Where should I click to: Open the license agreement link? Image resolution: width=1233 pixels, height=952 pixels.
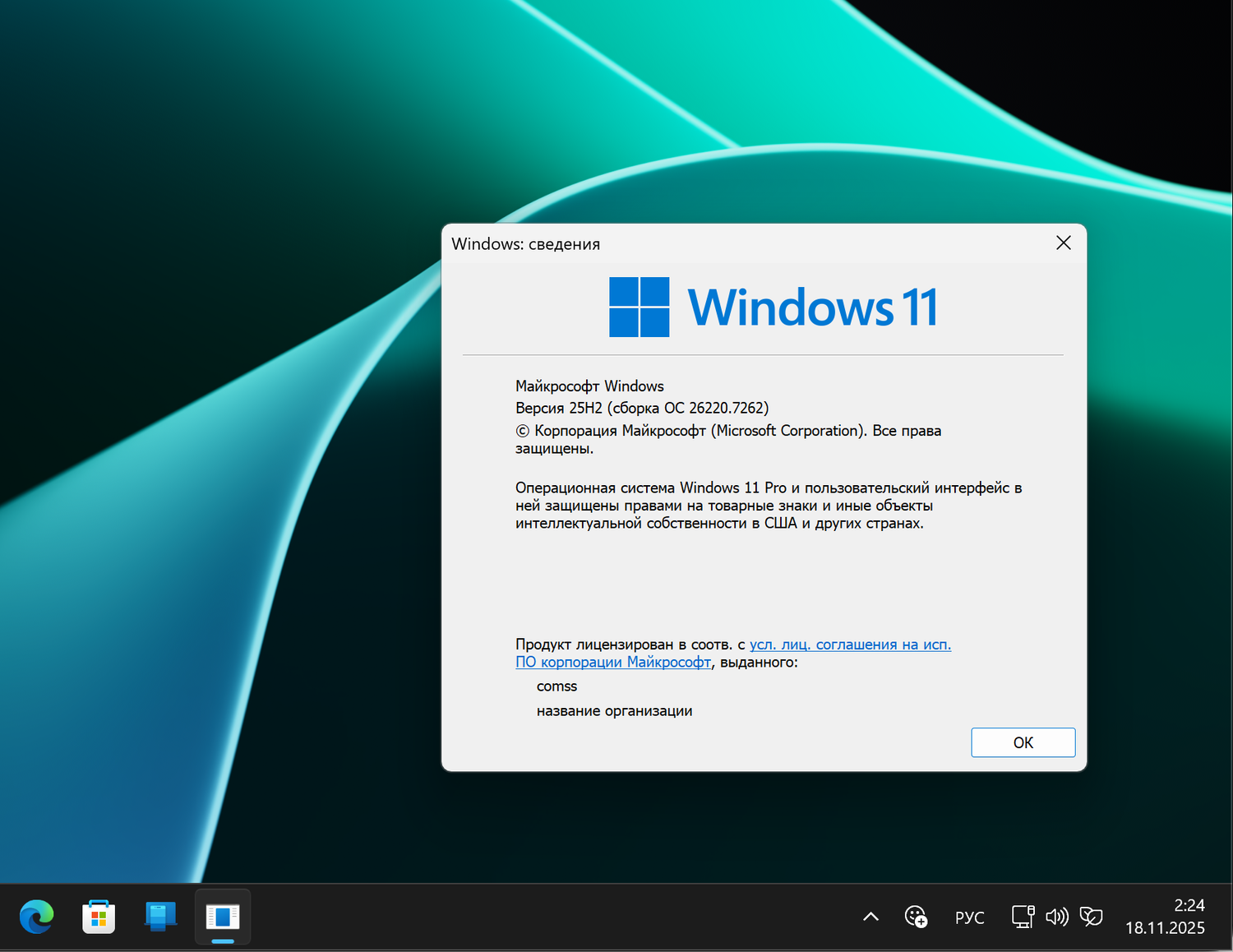point(849,645)
